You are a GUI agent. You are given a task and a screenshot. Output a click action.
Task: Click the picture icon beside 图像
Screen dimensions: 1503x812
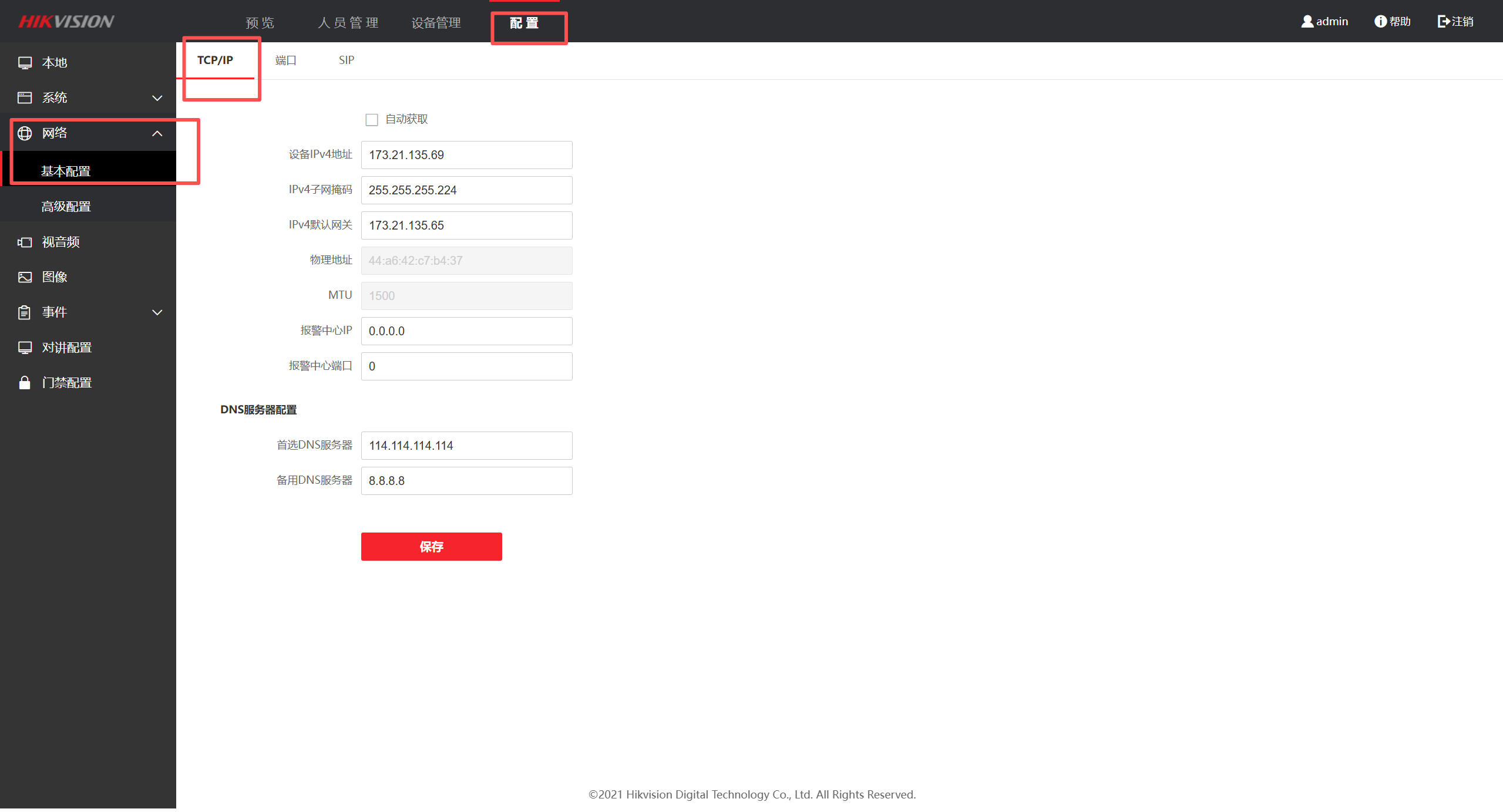point(25,277)
